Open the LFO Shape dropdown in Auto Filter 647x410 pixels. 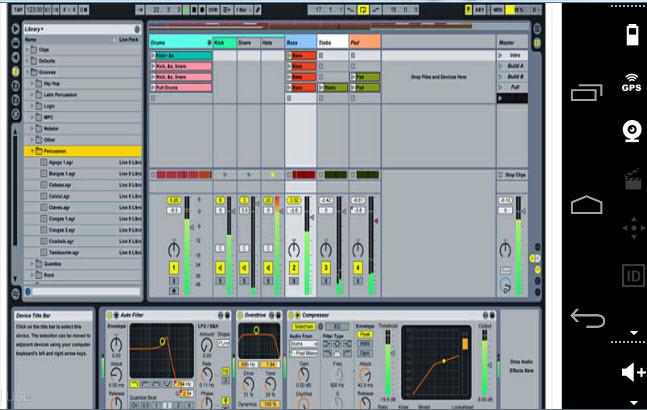224,344
